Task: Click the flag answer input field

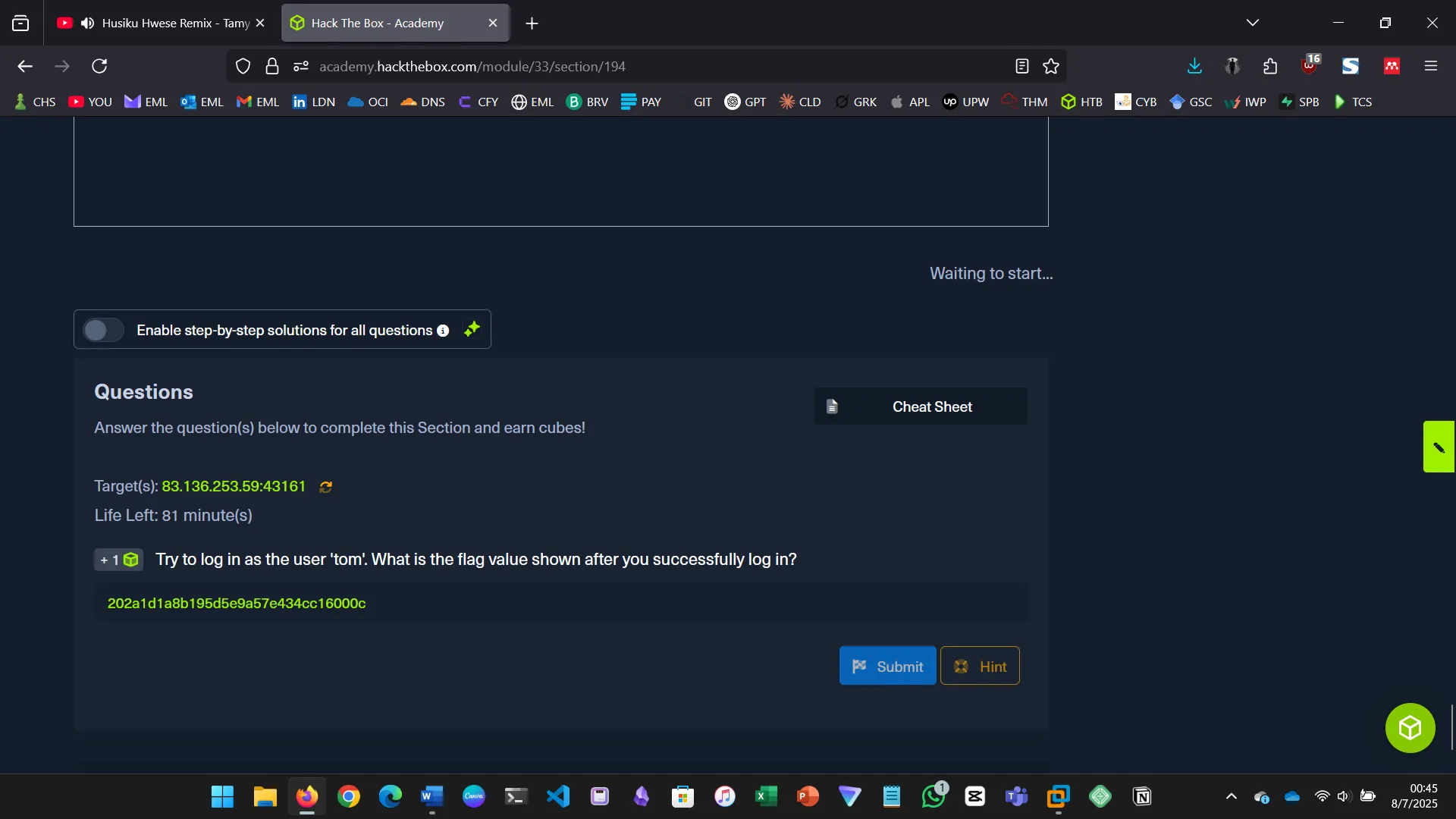Action: coord(561,604)
